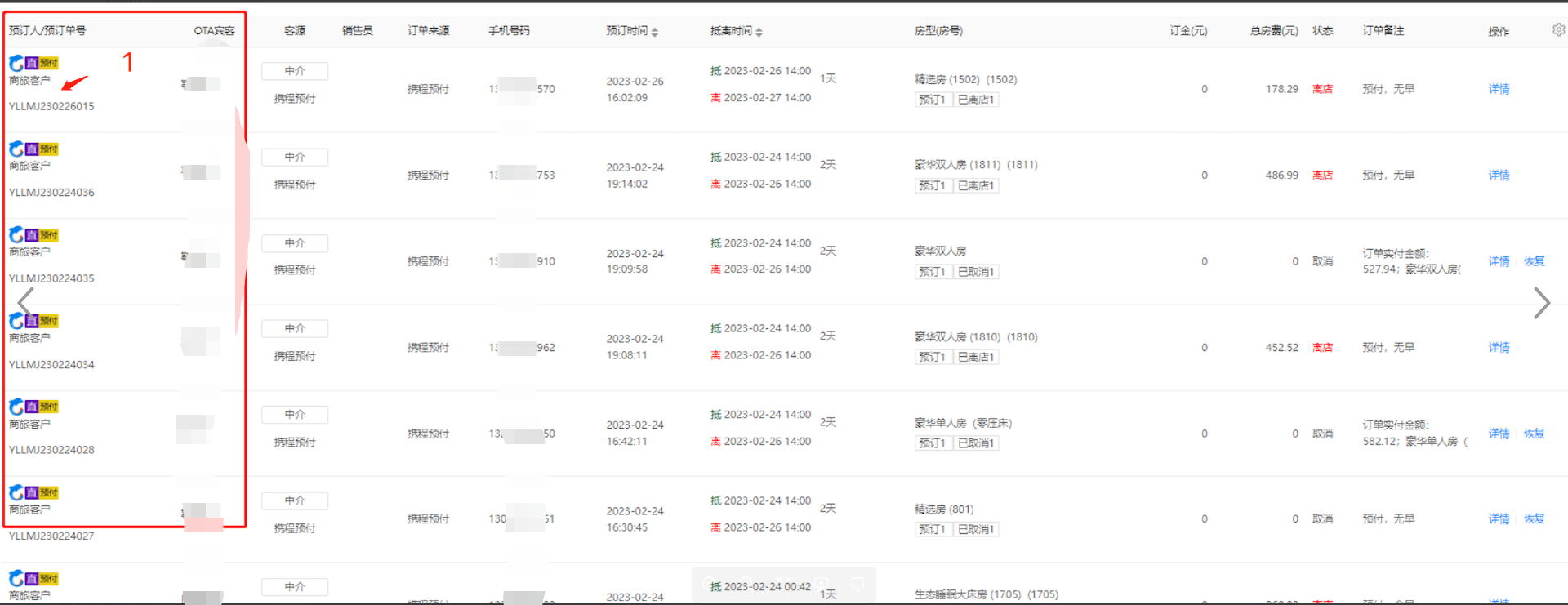Click 恢复 for cancelled order YLLMJ230224028
Viewport: 1568px width, 605px height.
(x=1534, y=434)
